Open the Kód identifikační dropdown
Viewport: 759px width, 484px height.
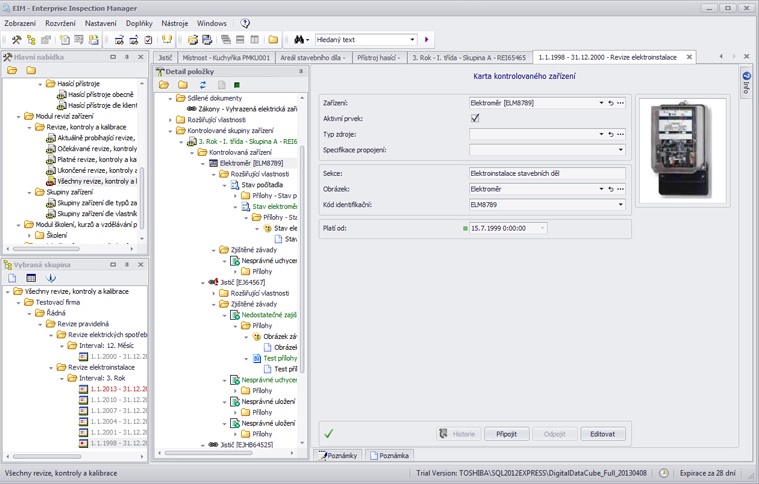coord(620,204)
